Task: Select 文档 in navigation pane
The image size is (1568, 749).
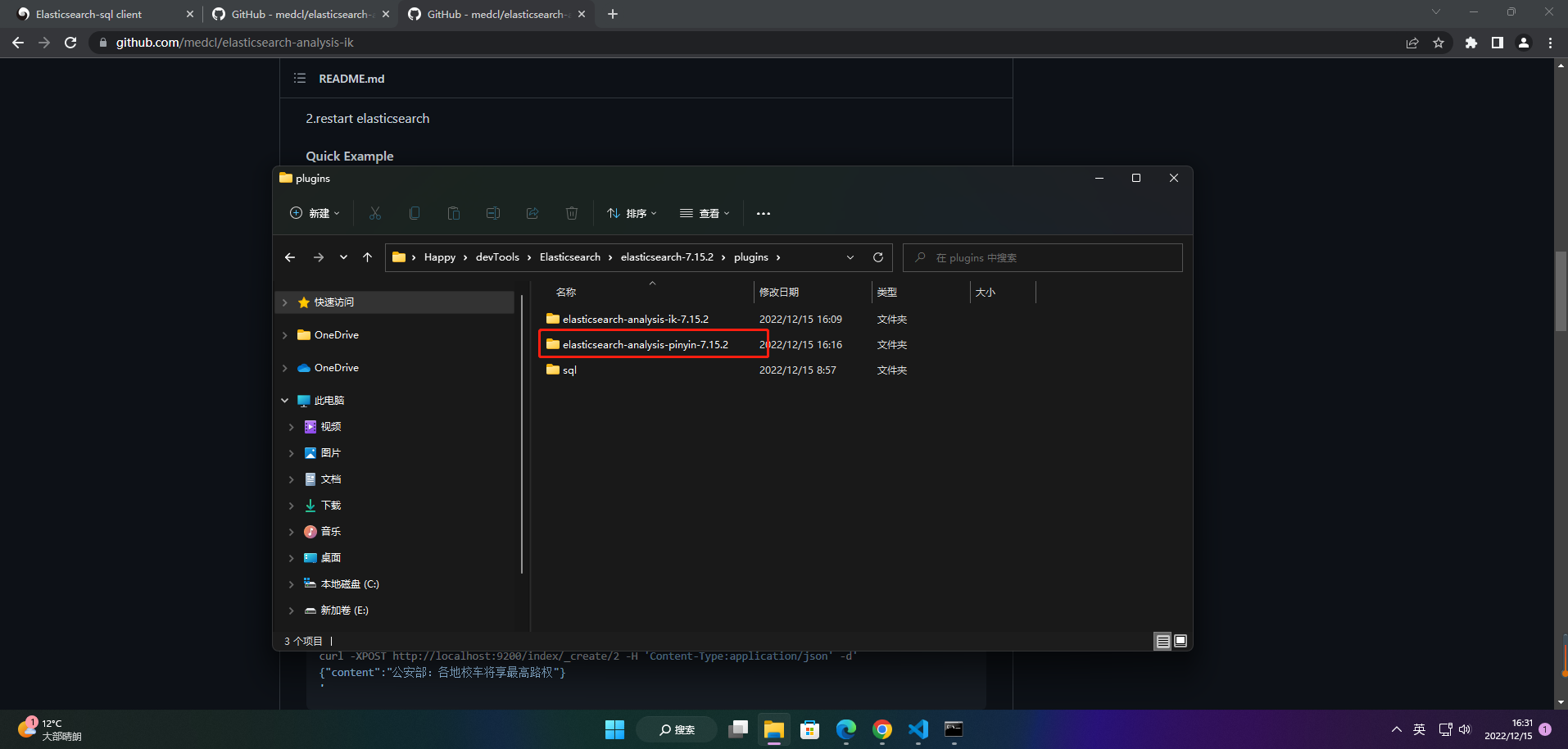Action: click(331, 479)
